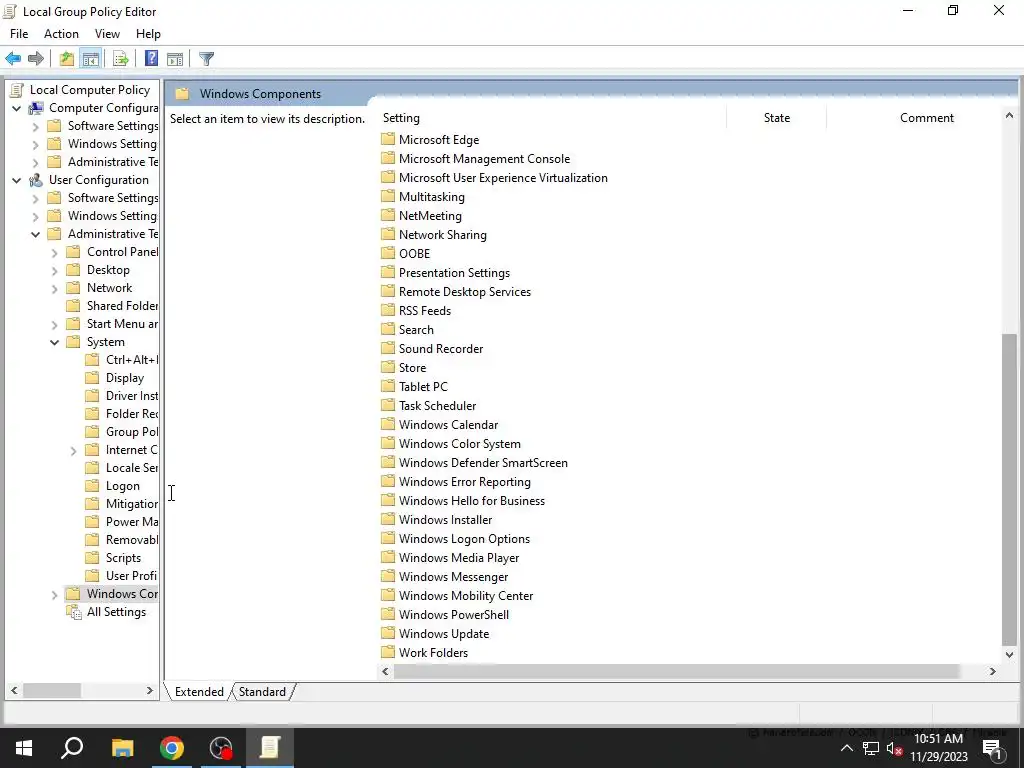1024x768 pixels.
Task: Open the Help menu
Action: pyautogui.click(x=148, y=34)
